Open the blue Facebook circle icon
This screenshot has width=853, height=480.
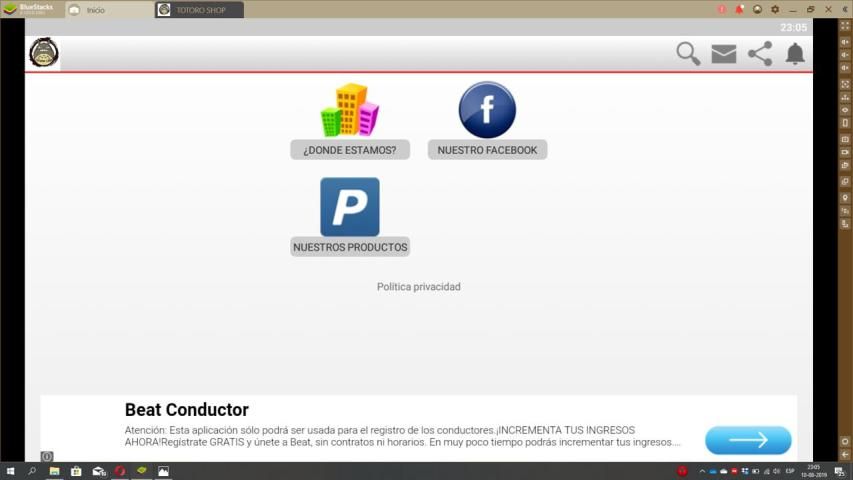click(487, 110)
